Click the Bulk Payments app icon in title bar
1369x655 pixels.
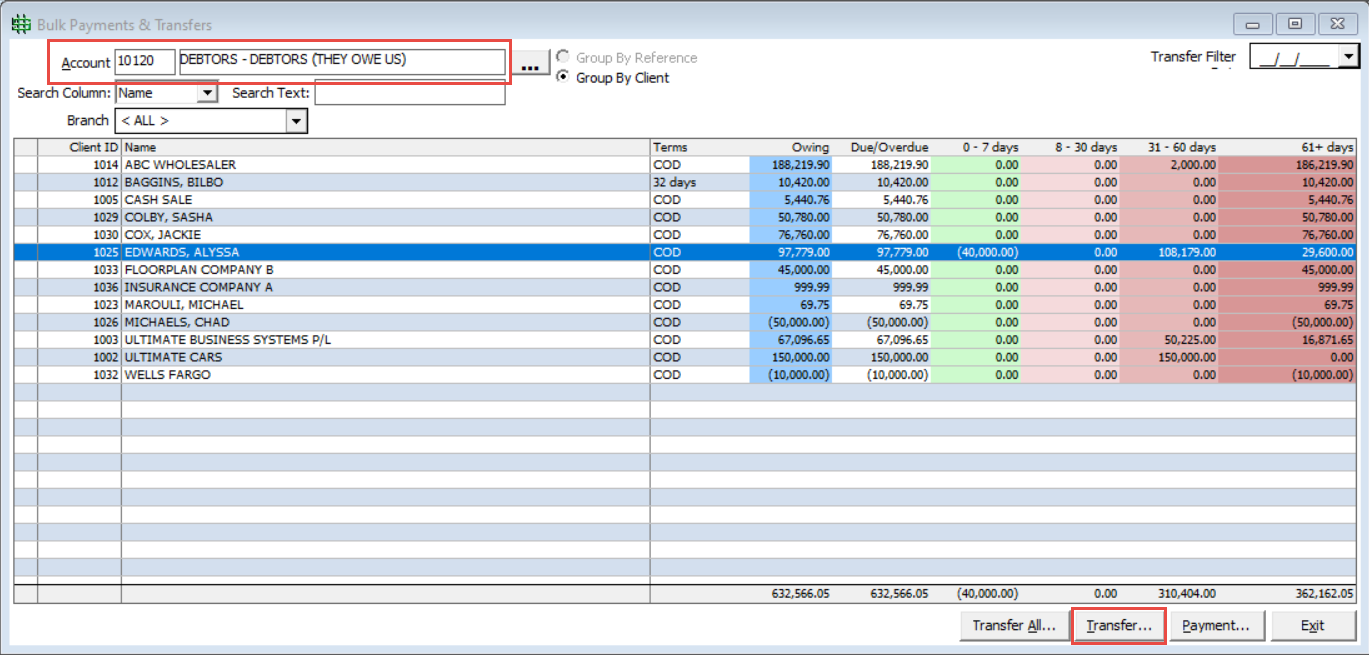[20, 24]
